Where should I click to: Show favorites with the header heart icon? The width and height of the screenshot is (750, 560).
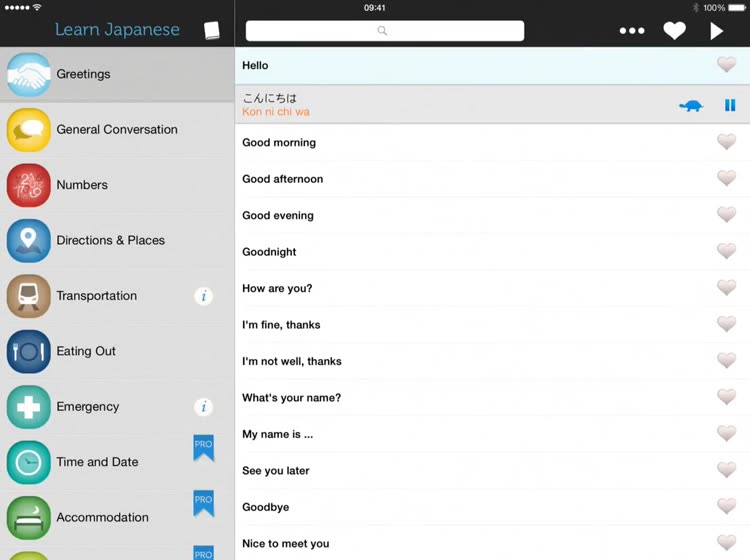[674, 31]
